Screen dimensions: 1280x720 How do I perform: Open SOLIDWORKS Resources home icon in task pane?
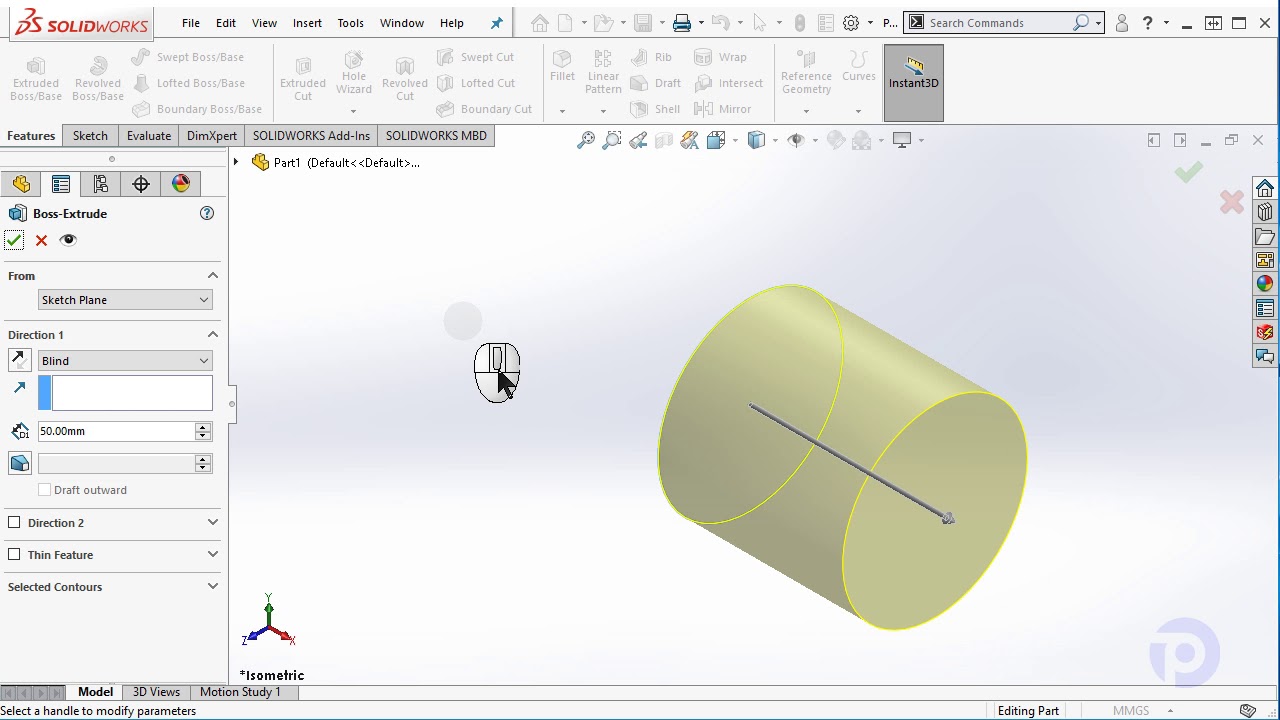click(x=1265, y=189)
